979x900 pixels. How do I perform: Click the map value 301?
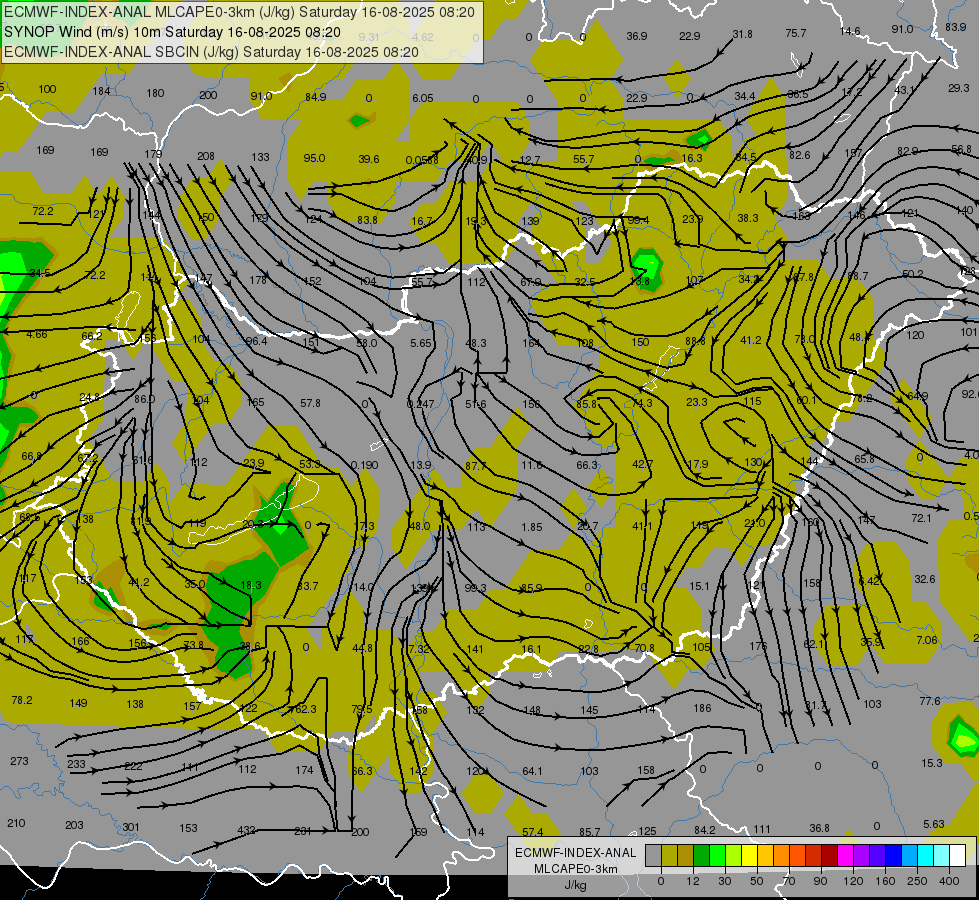click(130, 827)
